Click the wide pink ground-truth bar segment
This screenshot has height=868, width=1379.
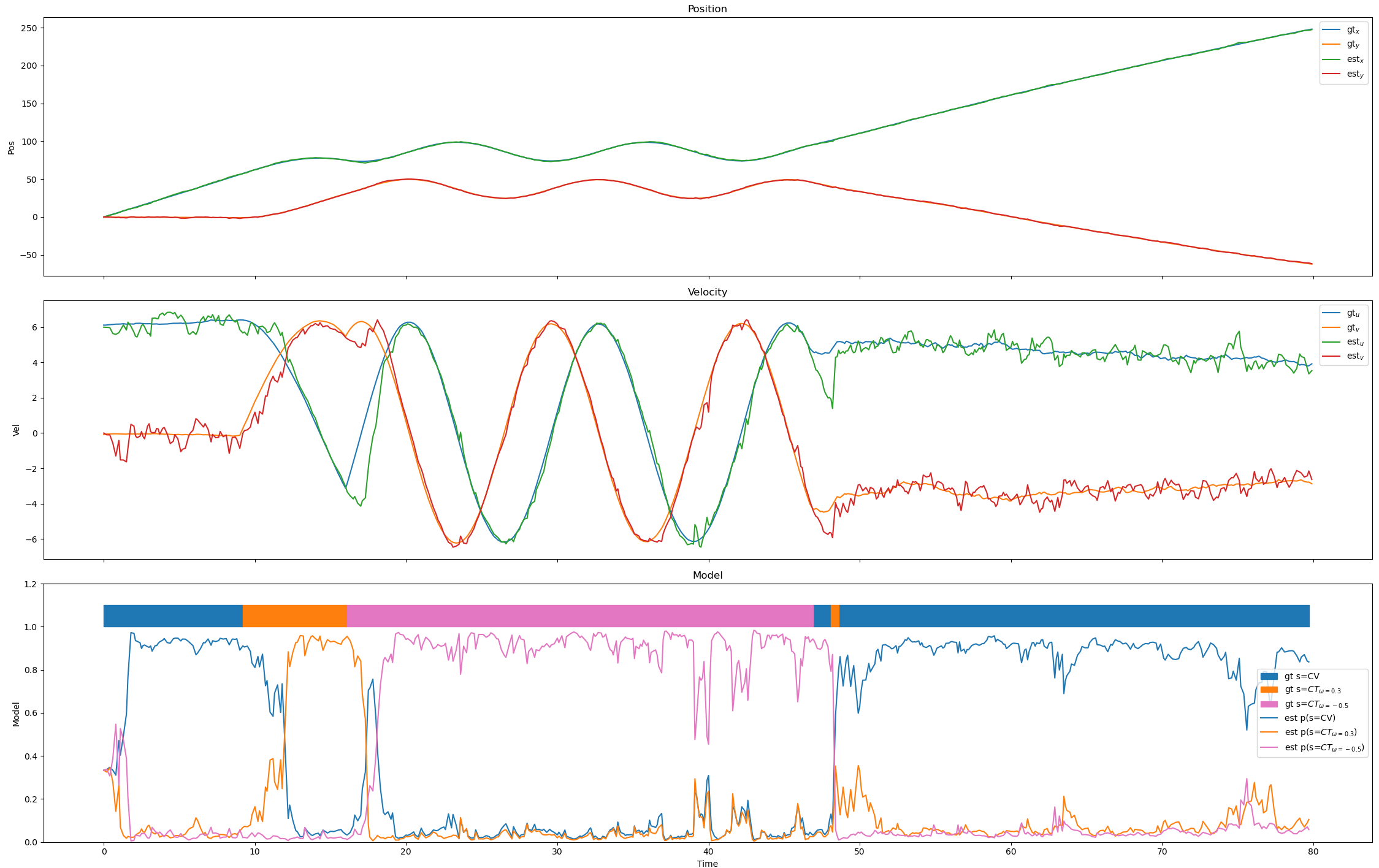(x=579, y=615)
